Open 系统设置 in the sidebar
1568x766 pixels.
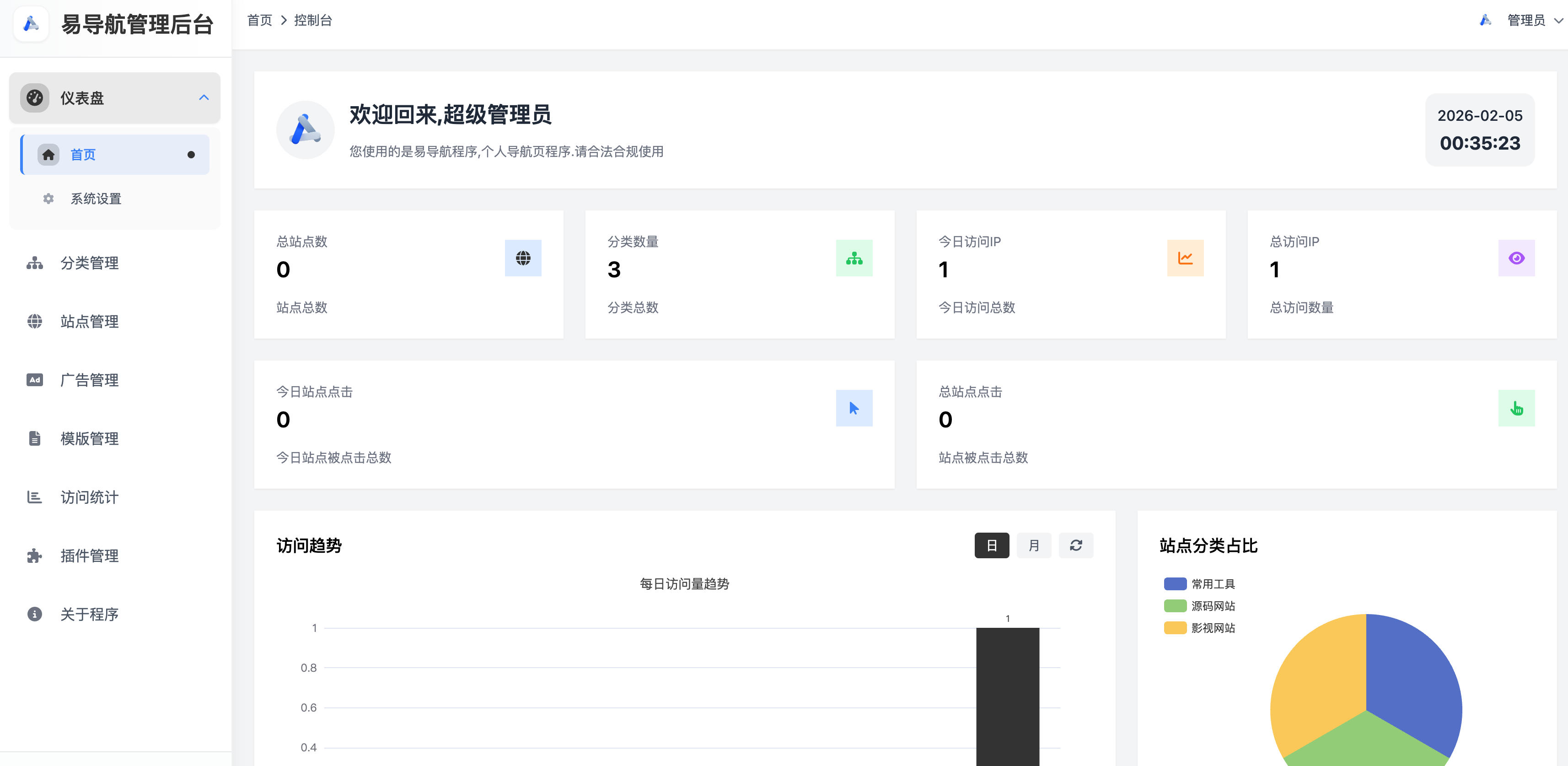click(x=115, y=199)
